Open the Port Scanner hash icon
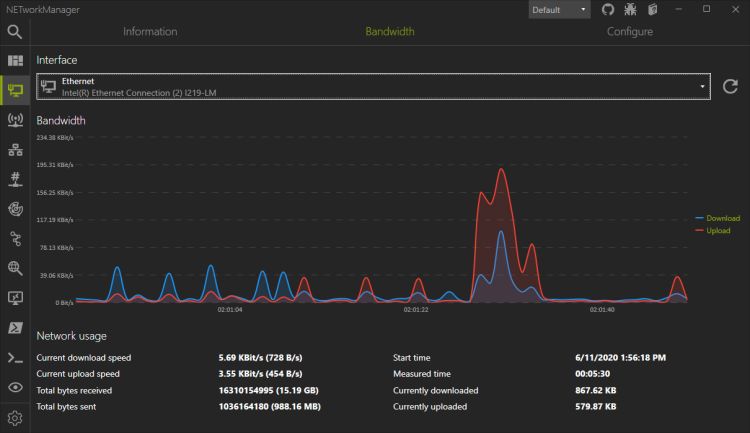750x433 pixels. tap(15, 179)
